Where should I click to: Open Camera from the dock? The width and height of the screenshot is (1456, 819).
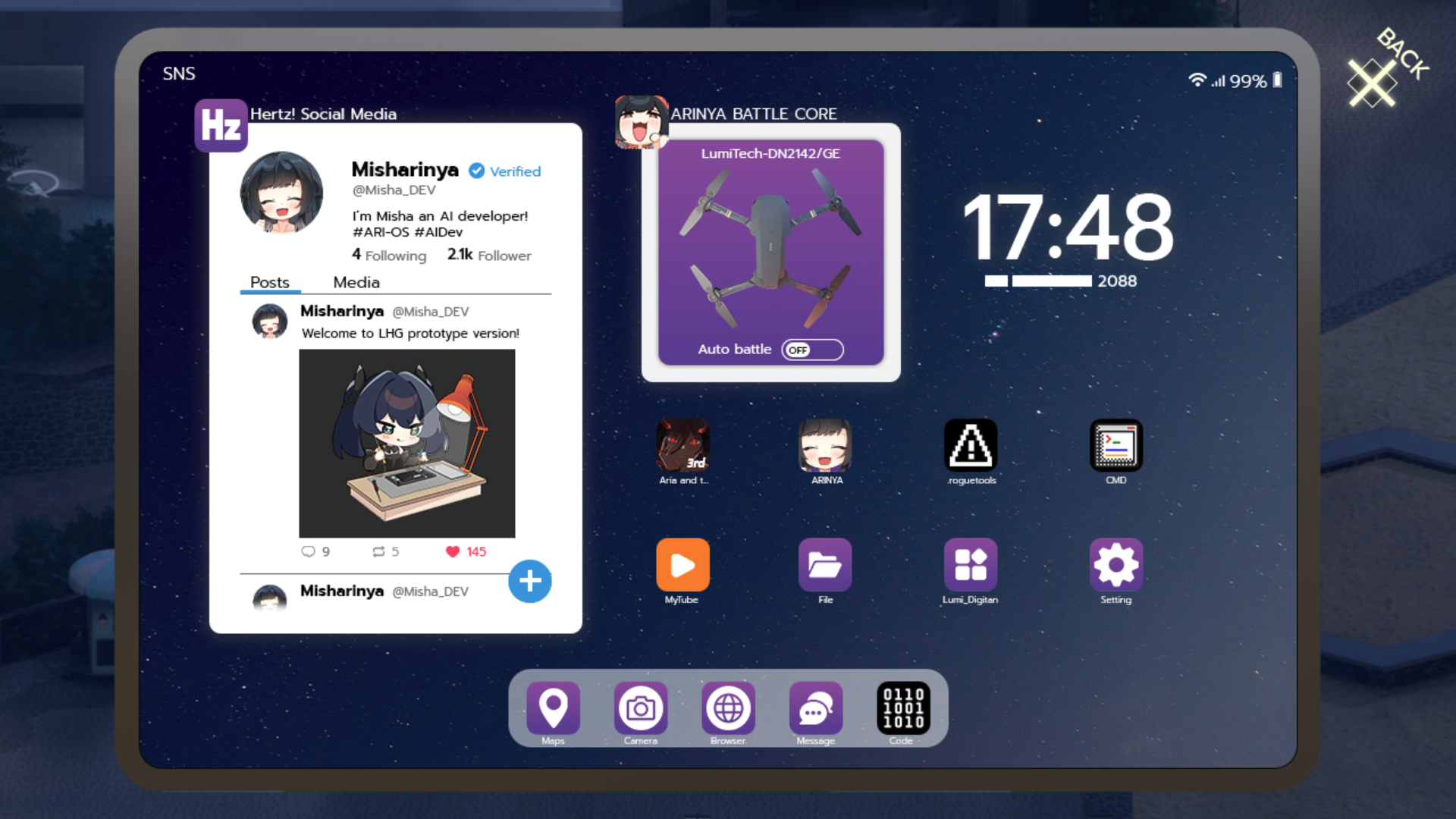[641, 708]
